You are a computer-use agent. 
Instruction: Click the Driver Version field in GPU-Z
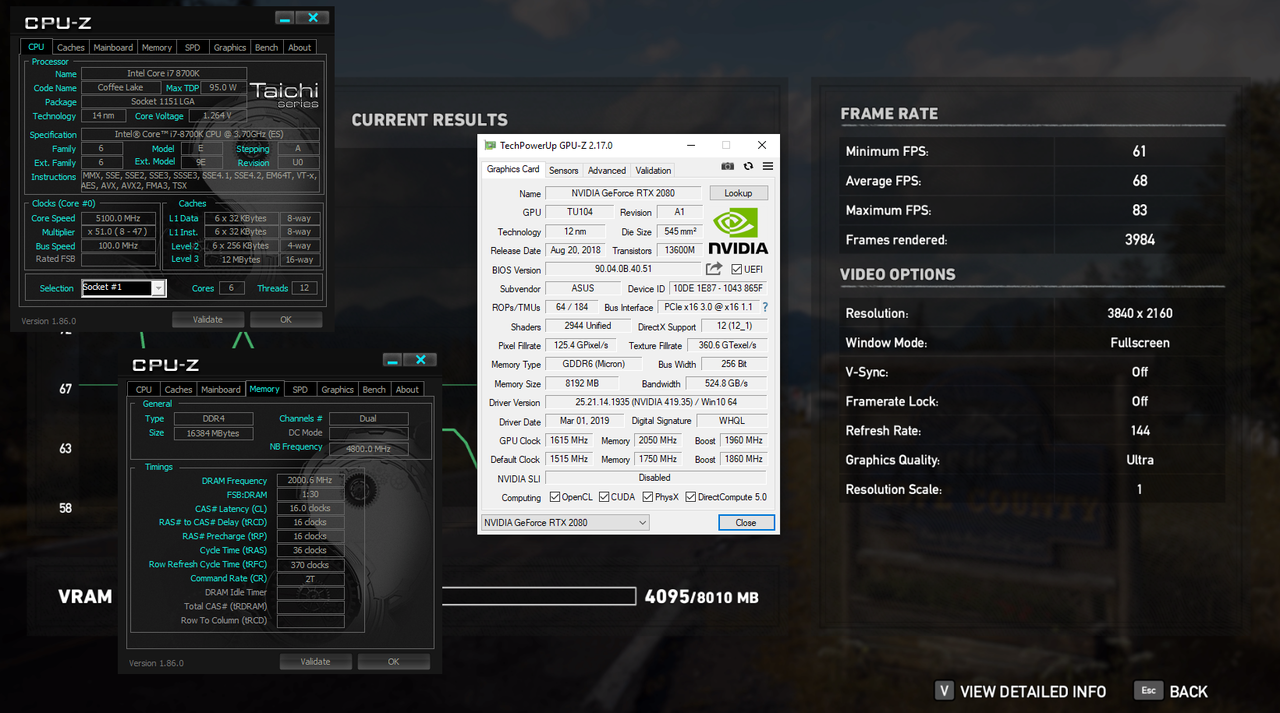tap(656, 402)
